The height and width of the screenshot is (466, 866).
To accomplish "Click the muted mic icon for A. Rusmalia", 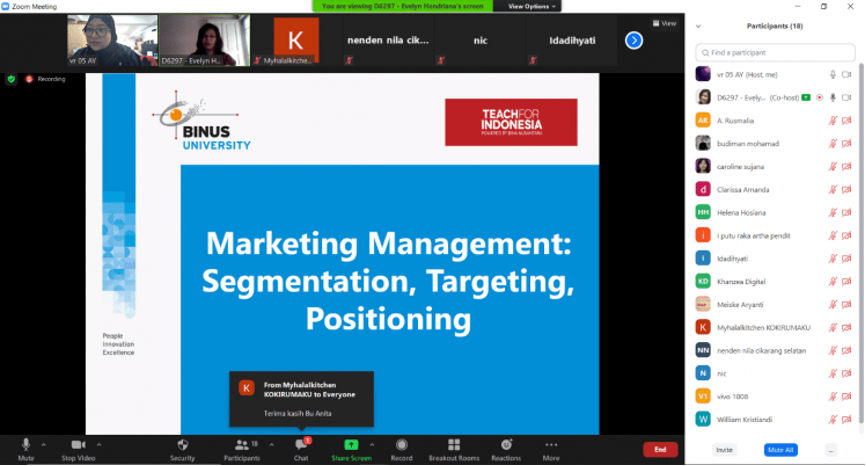I will coord(832,120).
